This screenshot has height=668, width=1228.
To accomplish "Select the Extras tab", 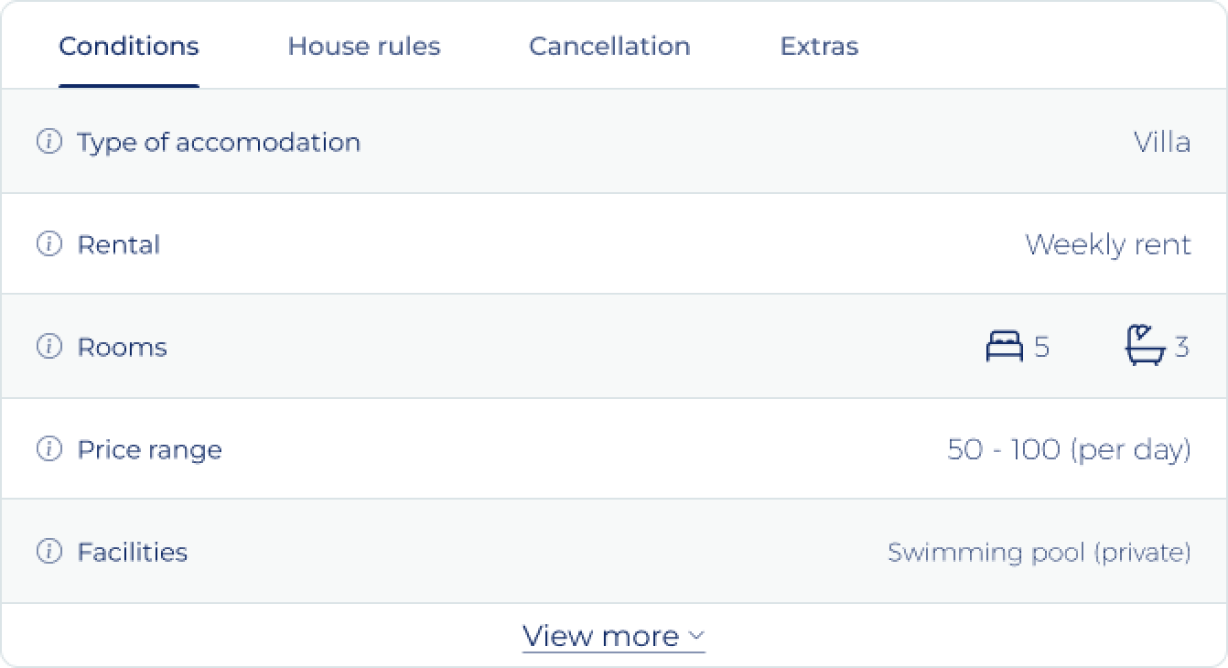I will click(x=819, y=46).
